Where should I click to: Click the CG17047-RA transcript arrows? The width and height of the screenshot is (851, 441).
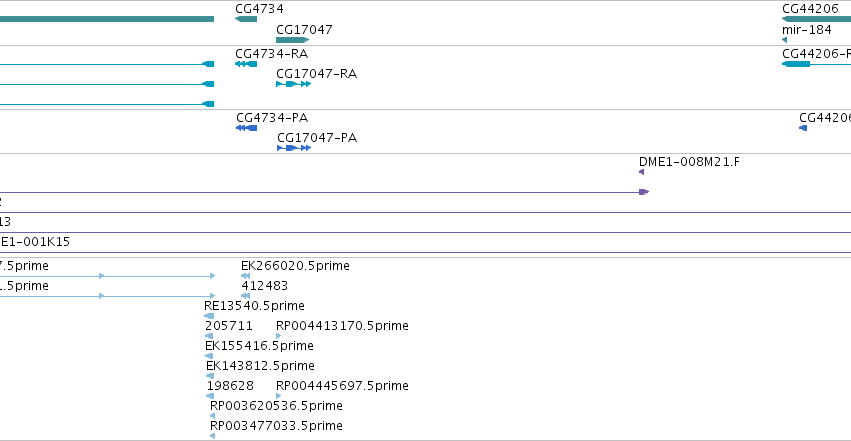[294, 84]
